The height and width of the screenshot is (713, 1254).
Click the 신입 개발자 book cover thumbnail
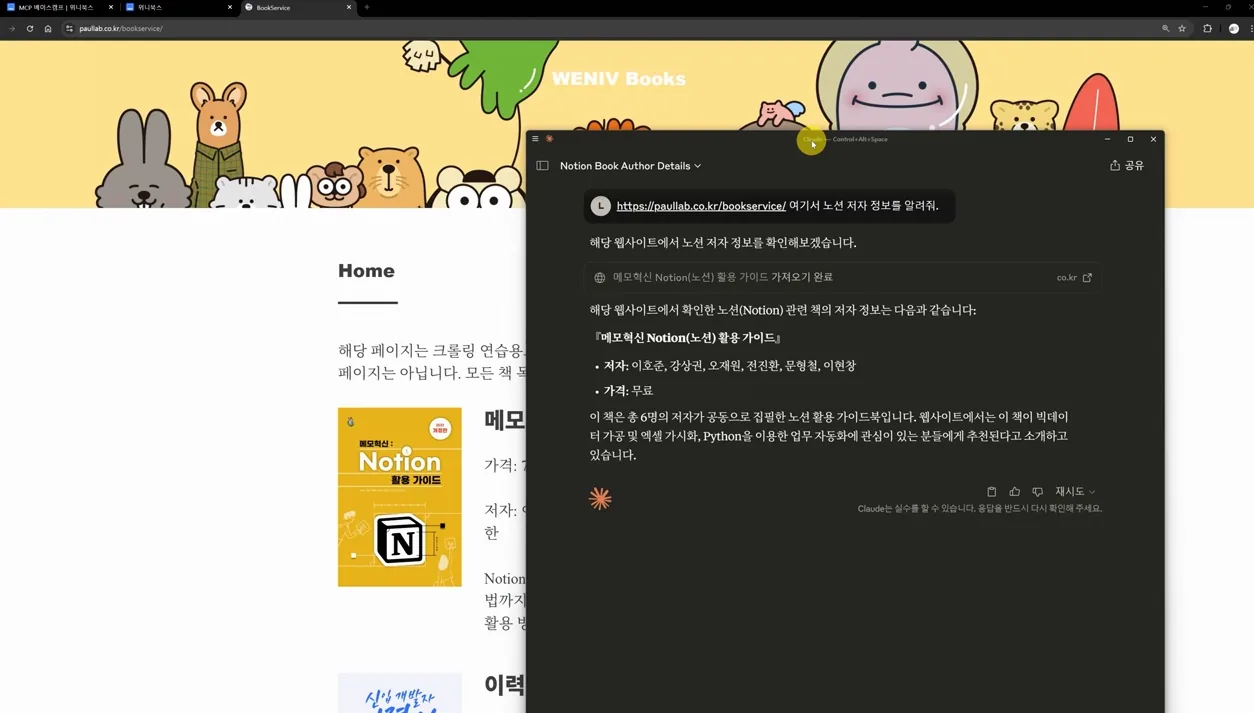(x=400, y=693)
